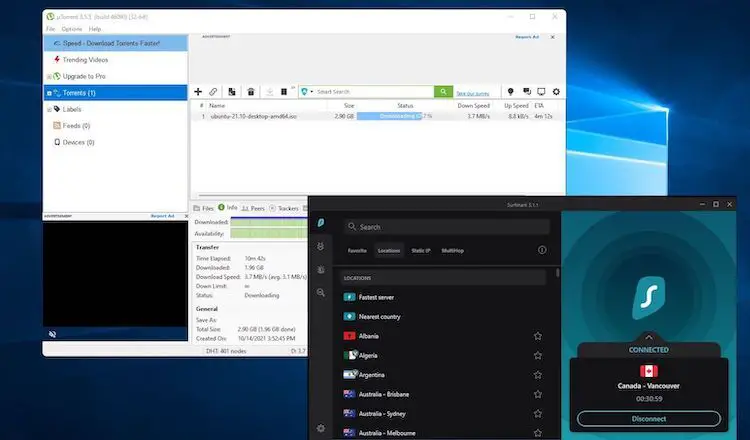Image resolution: width=750 pixels, height=440 pixels.
Task: Toggle favorite star for Australia - Brisbane
Action: coord(538,394)
